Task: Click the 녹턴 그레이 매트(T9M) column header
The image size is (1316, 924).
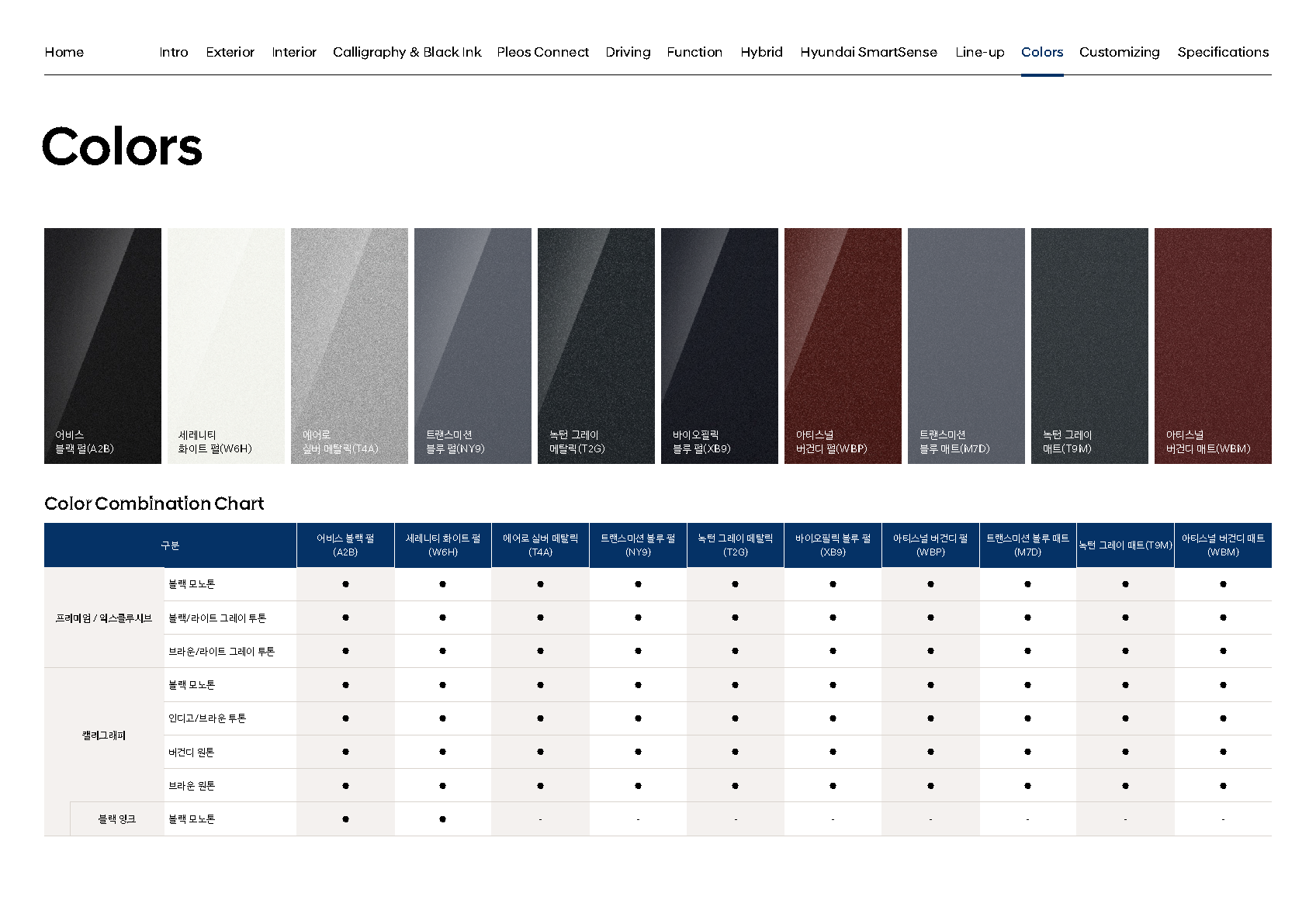Action: (x=1125, y=545)
